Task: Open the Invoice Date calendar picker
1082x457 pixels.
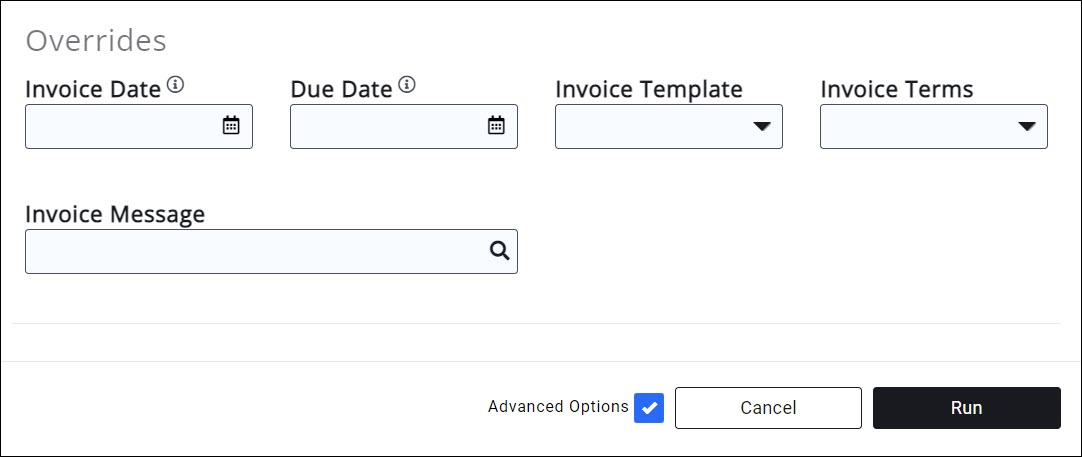Action: coord(231,126)
